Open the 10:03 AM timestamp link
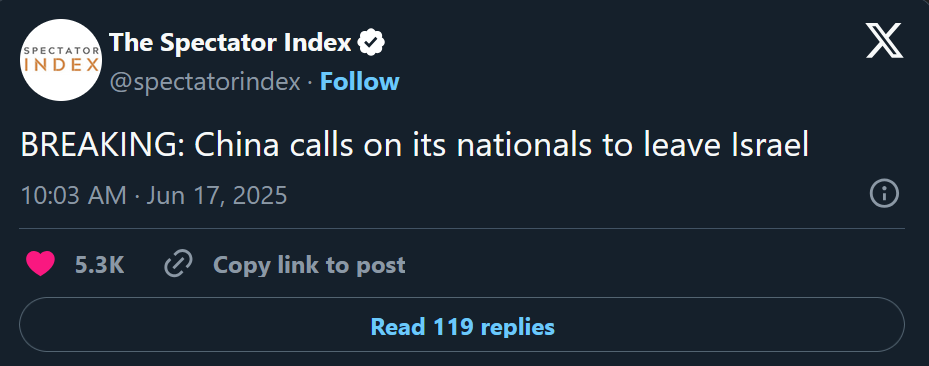This screenshot has width=929, height=366. pyautogui.click(x=73, y=195)
